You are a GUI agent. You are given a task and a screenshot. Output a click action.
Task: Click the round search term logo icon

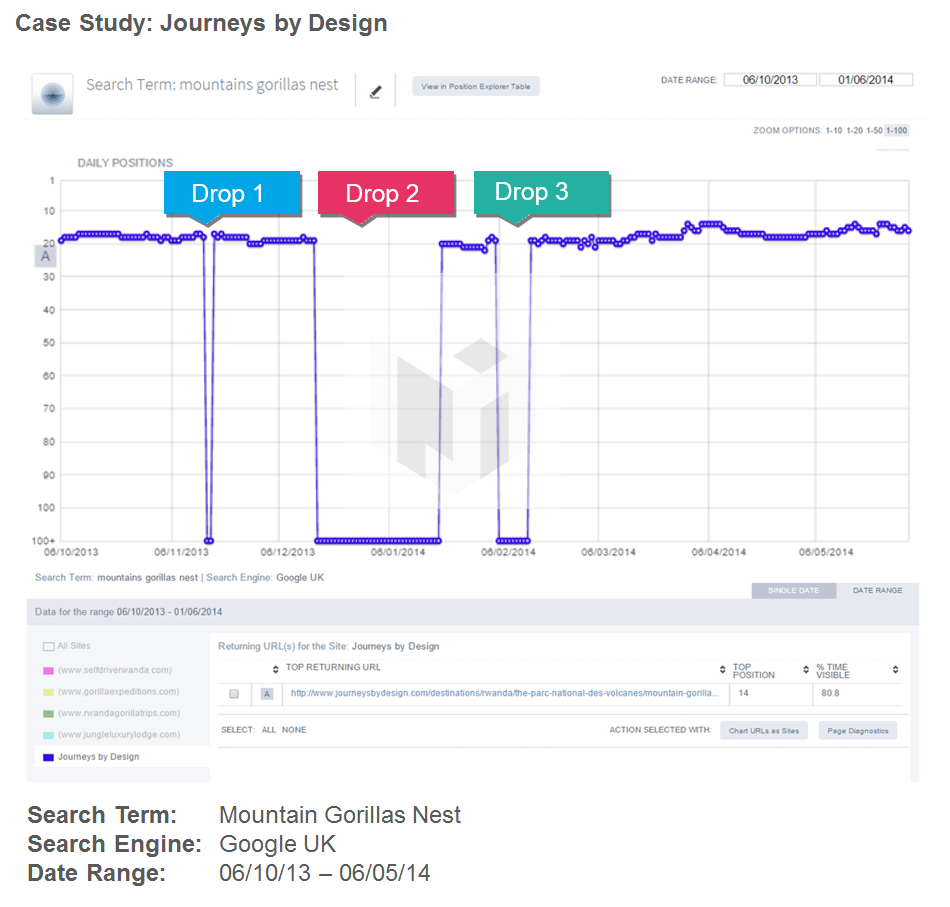click(51, 94)
